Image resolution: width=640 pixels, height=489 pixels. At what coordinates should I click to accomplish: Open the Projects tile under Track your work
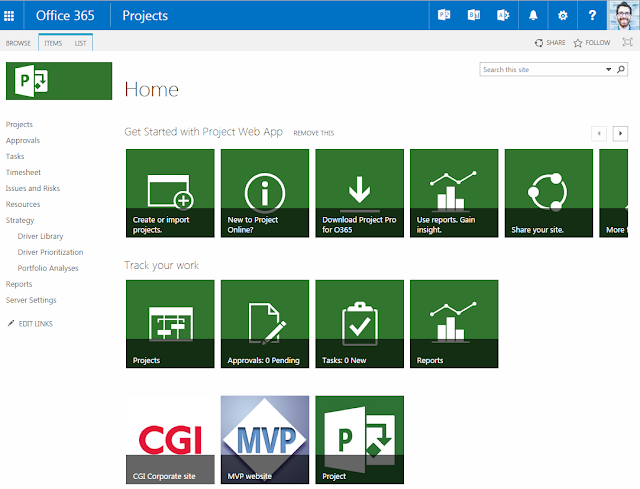(170, 324)
